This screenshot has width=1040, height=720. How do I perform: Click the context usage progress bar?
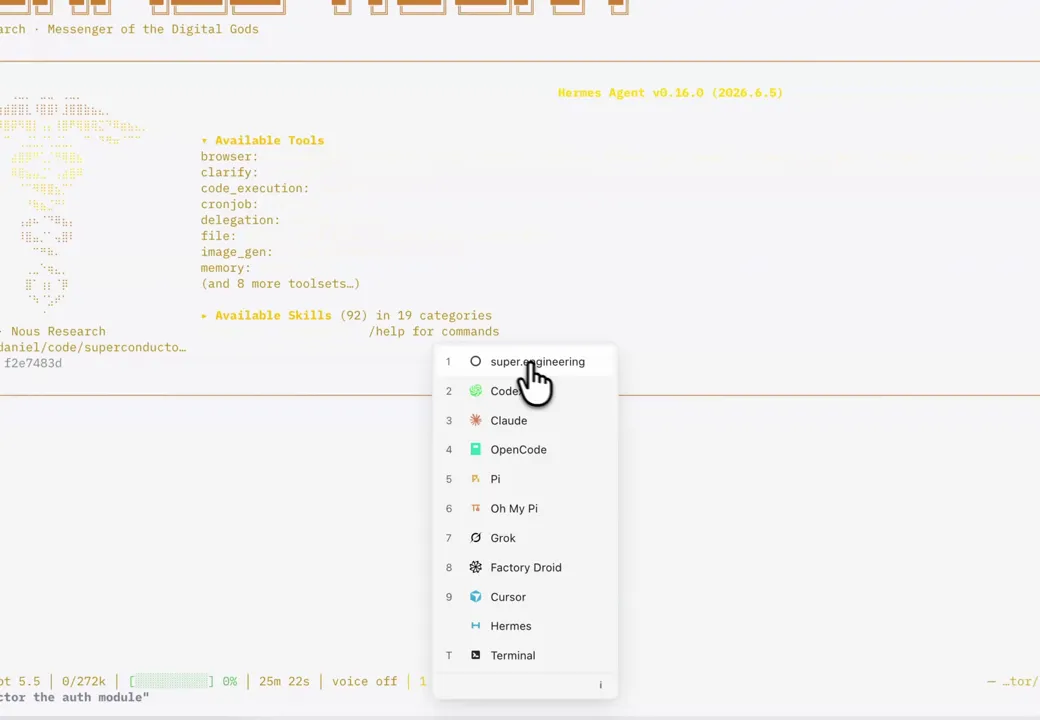(172, 682)
